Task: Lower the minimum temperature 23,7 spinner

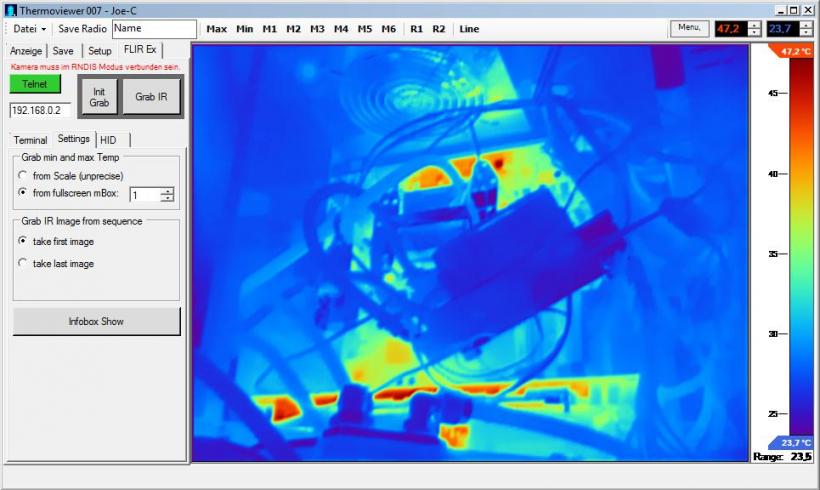Action: click(806, 33)
